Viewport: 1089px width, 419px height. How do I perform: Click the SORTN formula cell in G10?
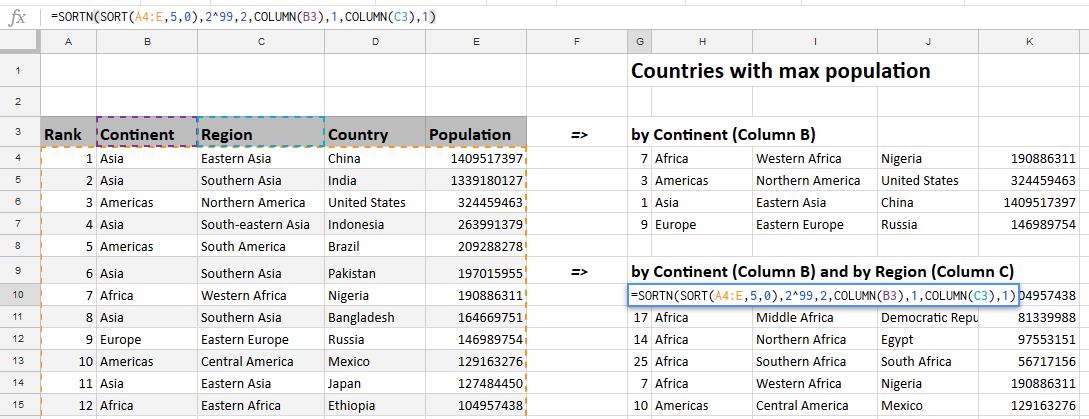pyautogui.click(x=824, y=296)
